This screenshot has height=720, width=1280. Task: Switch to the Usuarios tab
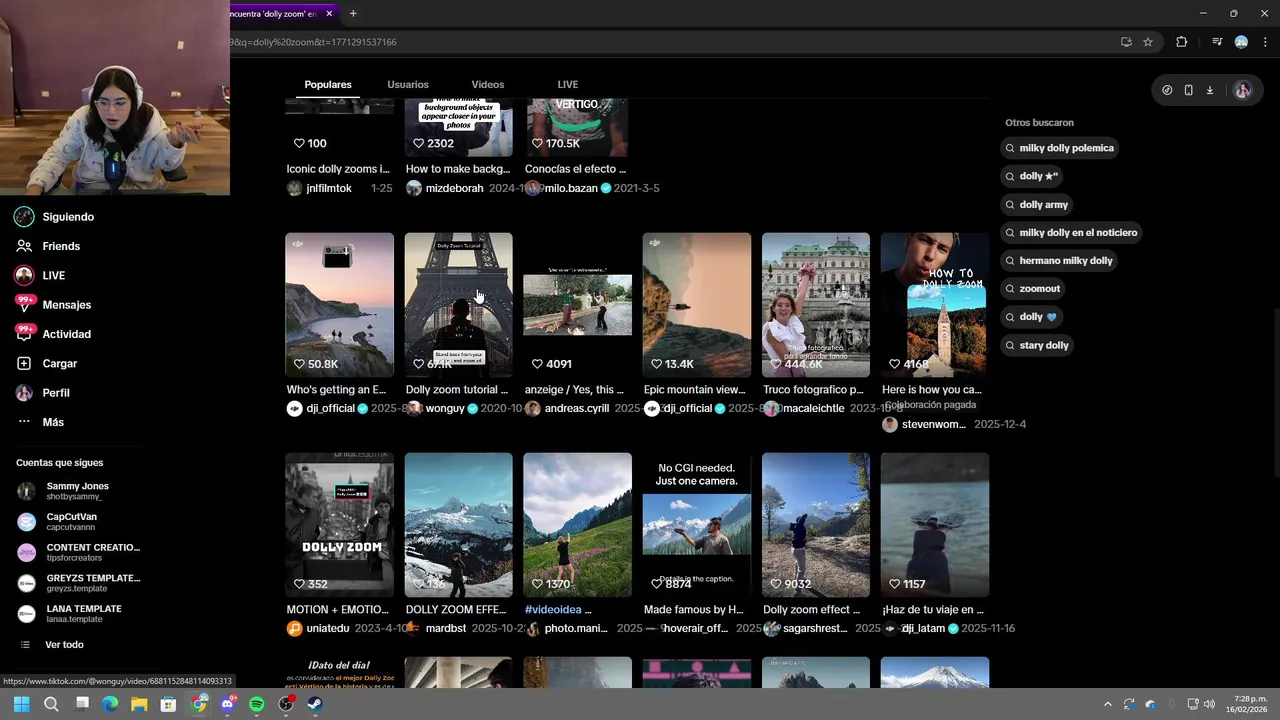click(408, 84)
